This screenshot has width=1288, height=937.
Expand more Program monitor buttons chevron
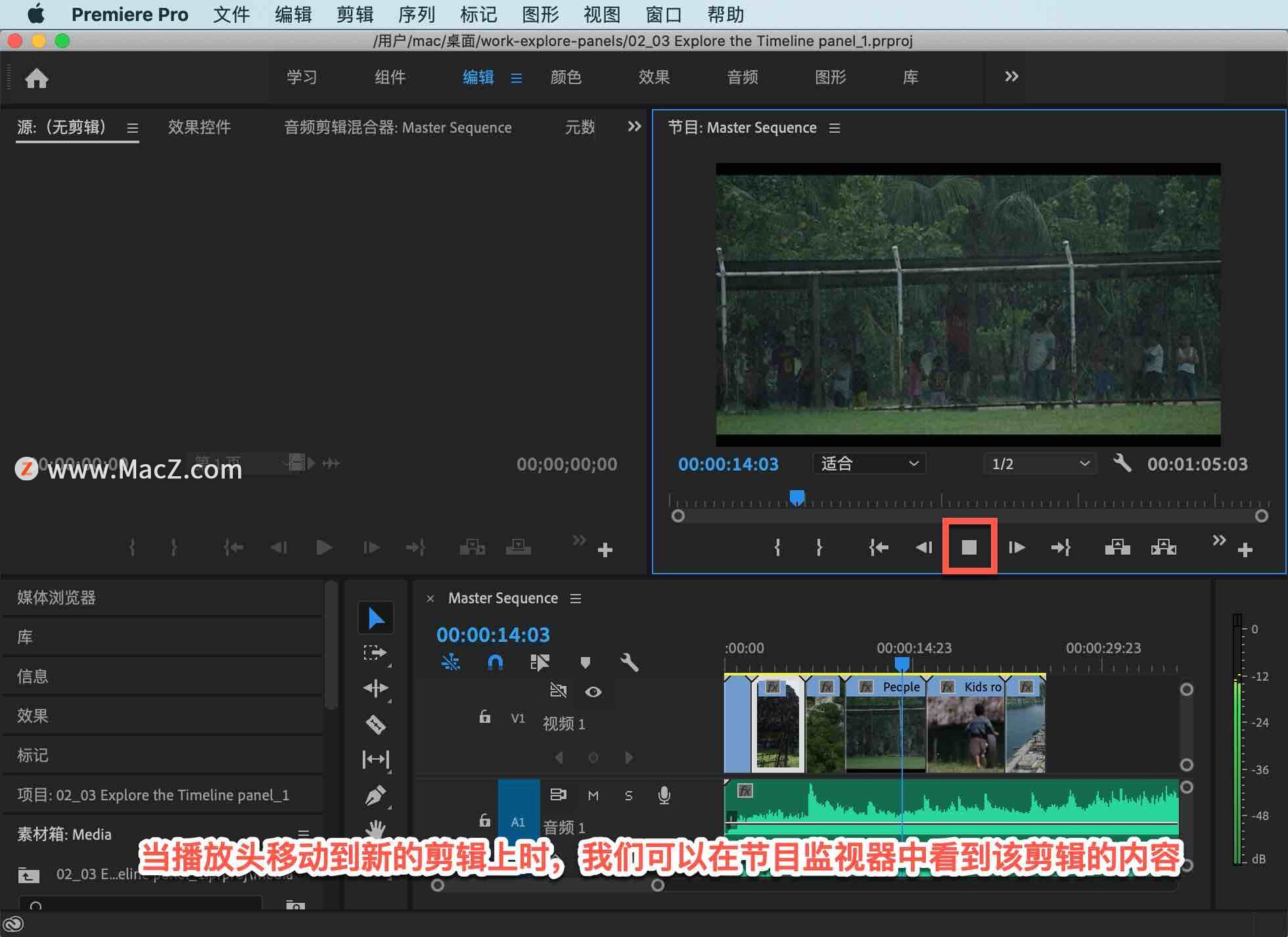[1219, 540]
